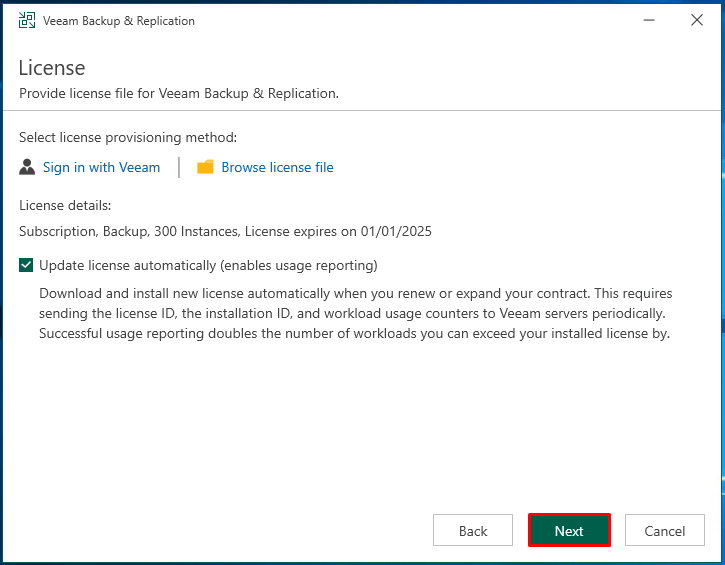Click the yellow folder icon beside Browse license file
Viewport: 725px width, 565px height.
tap(205, 167)
